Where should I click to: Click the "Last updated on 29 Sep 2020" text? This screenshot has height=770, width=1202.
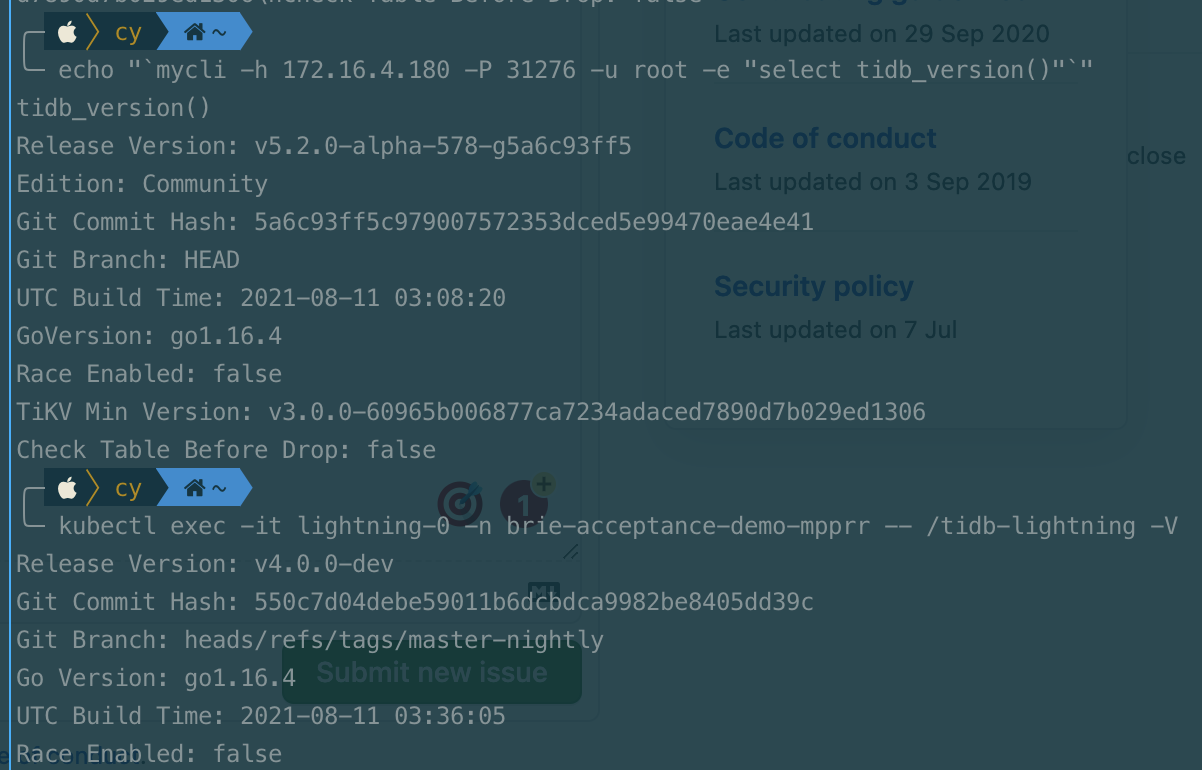[x=881, y=33]
